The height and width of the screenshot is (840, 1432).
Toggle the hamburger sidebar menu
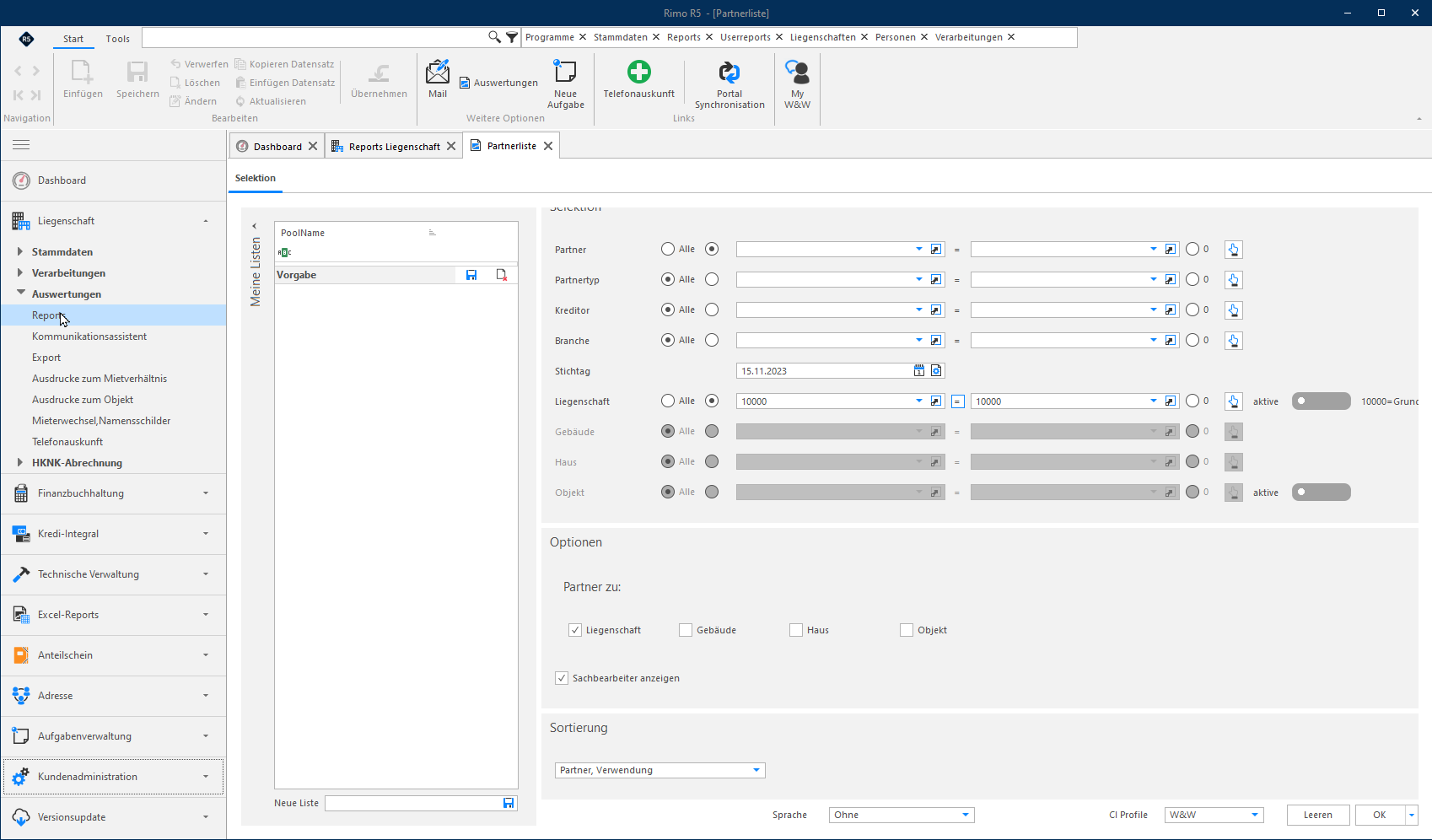(x=21, y=145)
